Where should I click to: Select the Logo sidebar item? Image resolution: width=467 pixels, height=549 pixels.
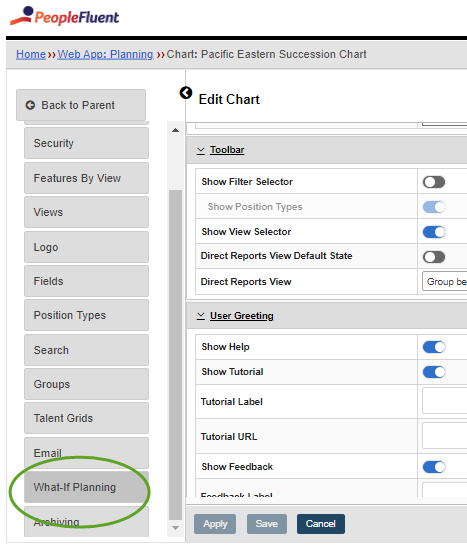point(86,247)
